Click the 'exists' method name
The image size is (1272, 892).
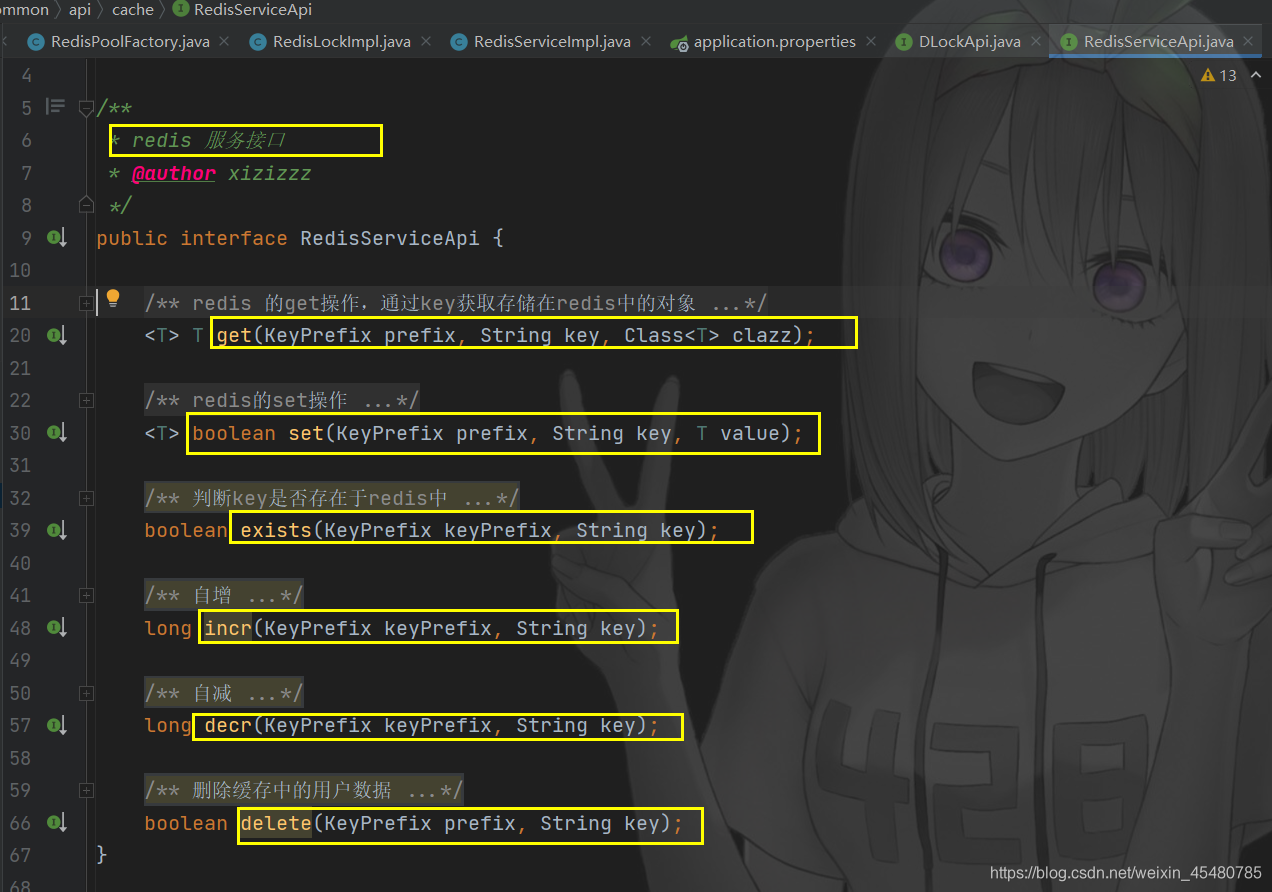coord(277,530)
